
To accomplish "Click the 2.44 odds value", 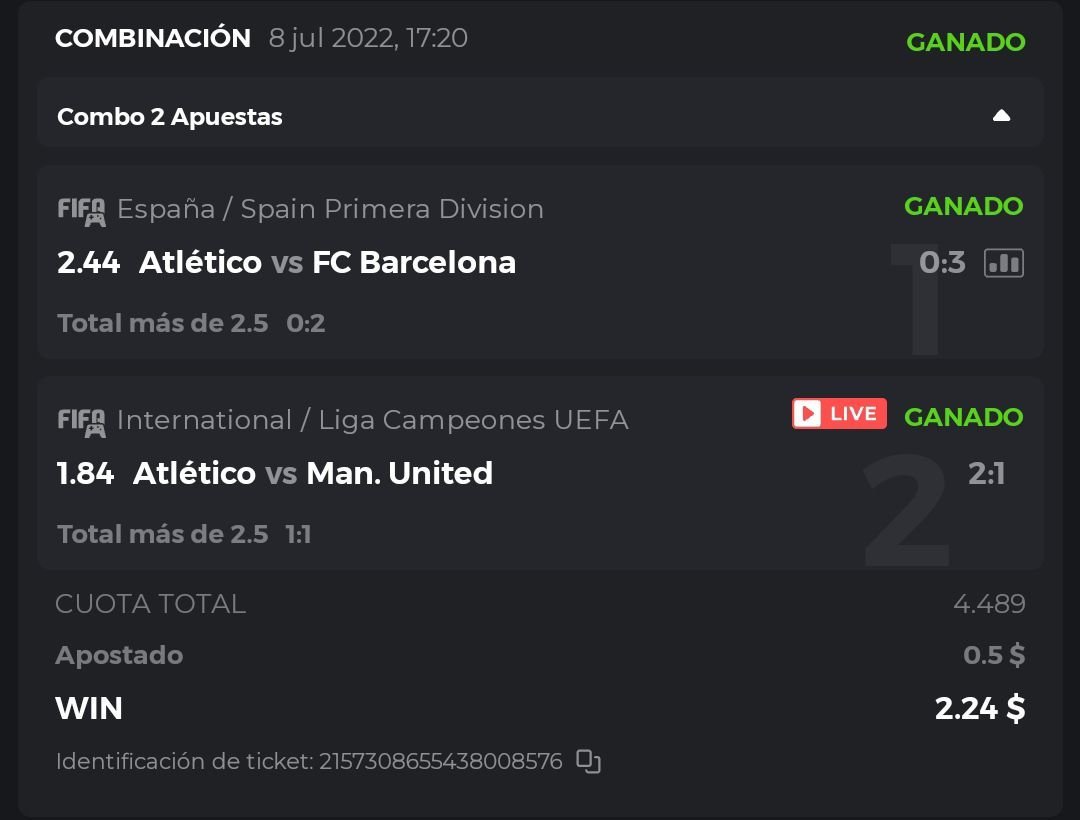I will click(88, 262).
